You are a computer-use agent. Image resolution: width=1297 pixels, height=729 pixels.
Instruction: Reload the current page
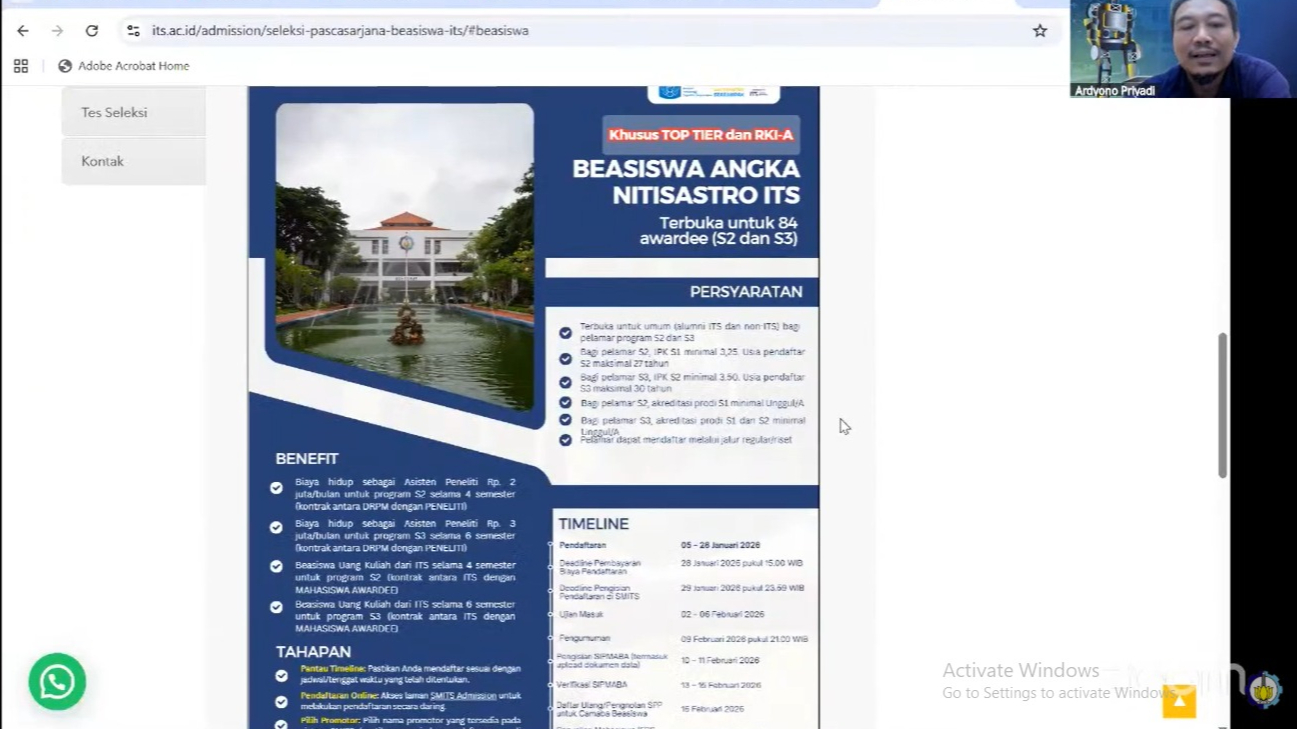click(x=91, y=31)
